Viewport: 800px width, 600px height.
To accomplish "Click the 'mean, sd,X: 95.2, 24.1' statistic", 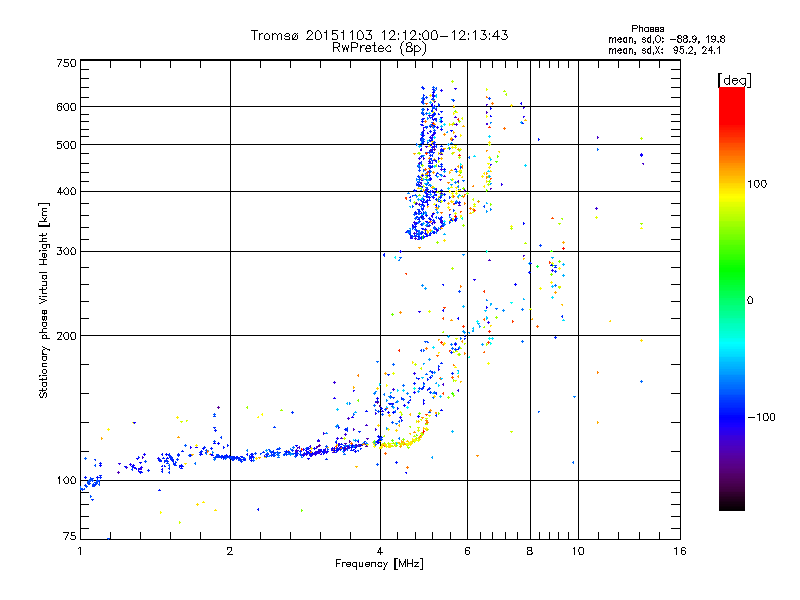I will pos(664,50).
